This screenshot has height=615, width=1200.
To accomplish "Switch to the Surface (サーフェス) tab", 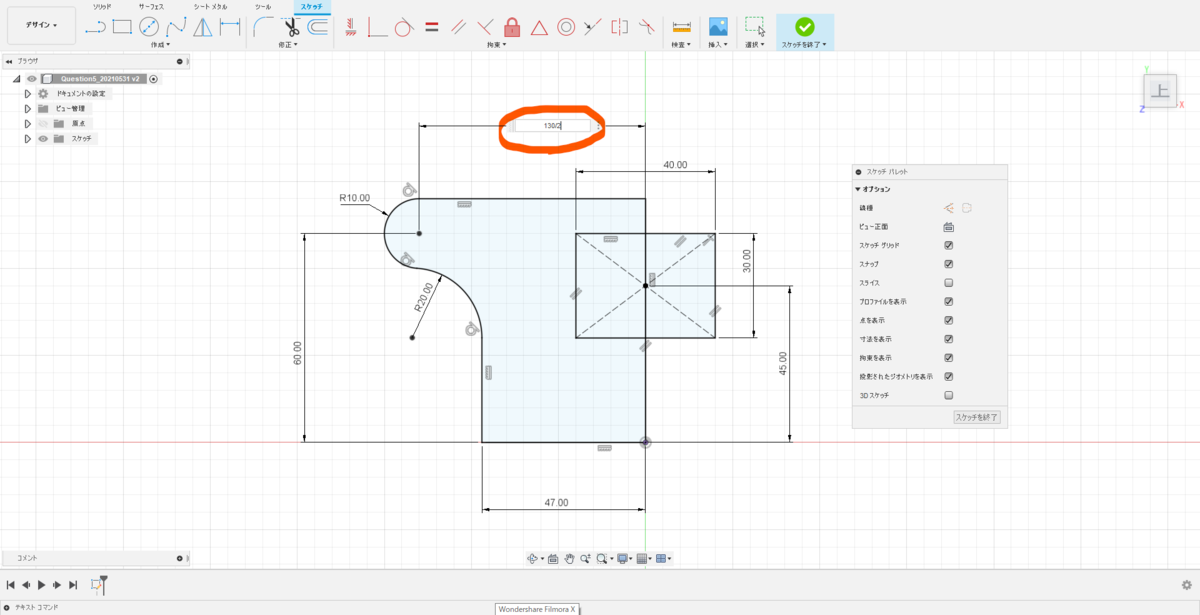I will (153, 7).
